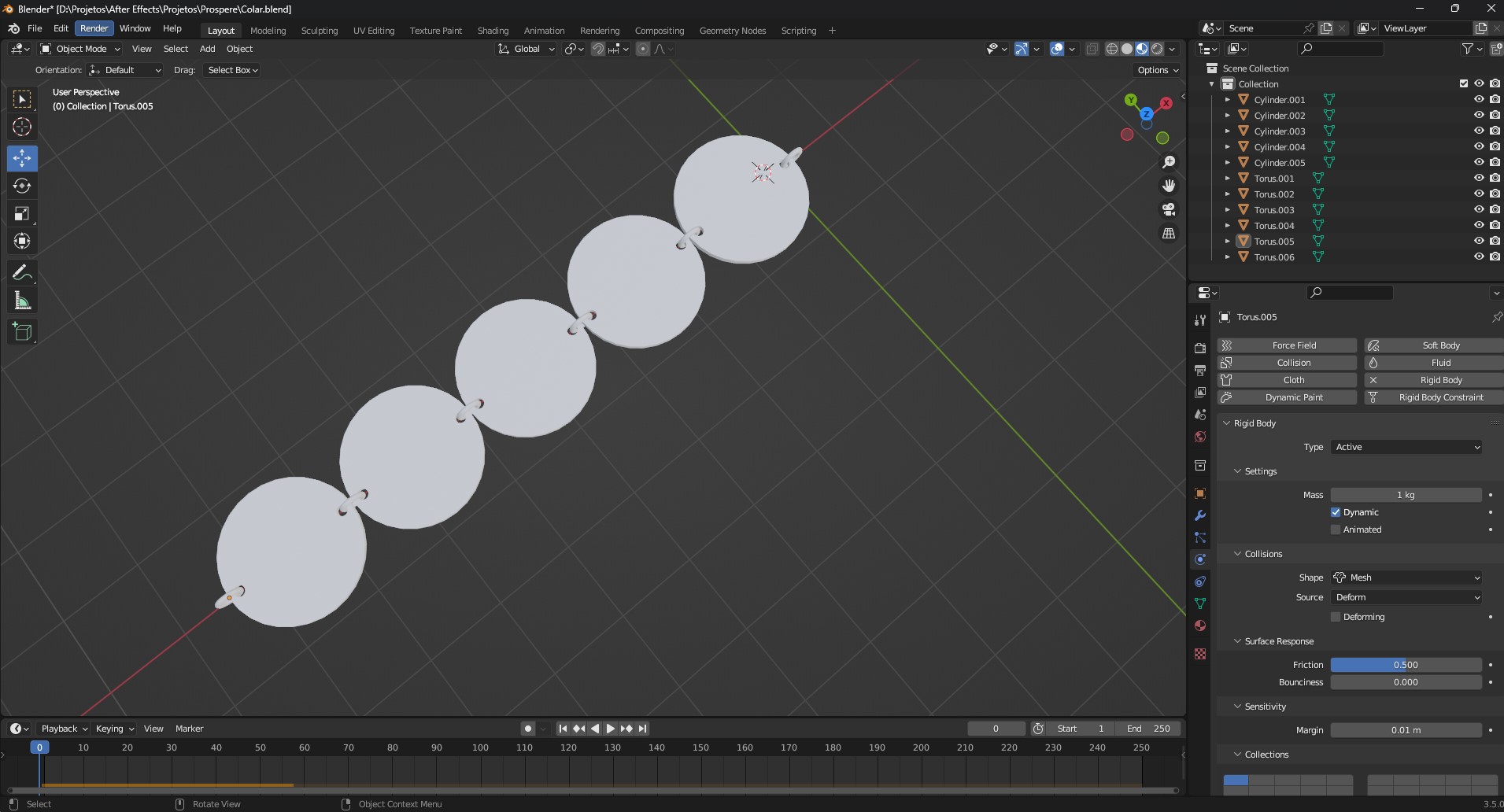Open Render properties tab
The width and height of the screenshot is (1504, 812).
[x=1200, y=348]
